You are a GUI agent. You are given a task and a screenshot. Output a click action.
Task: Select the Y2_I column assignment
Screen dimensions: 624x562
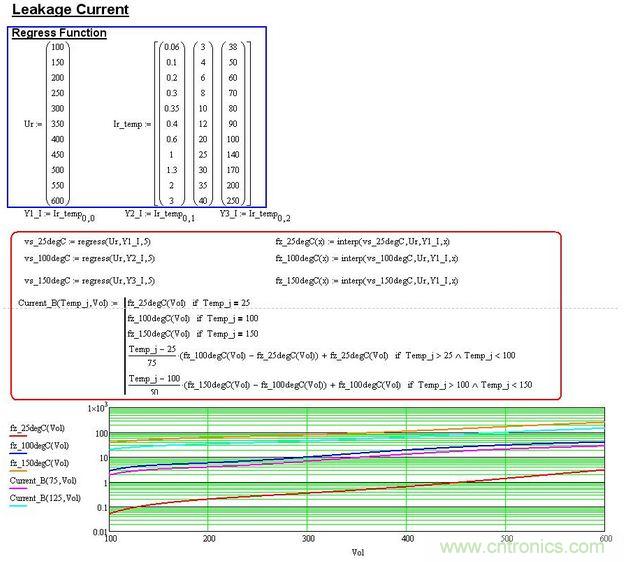[161, 214]
